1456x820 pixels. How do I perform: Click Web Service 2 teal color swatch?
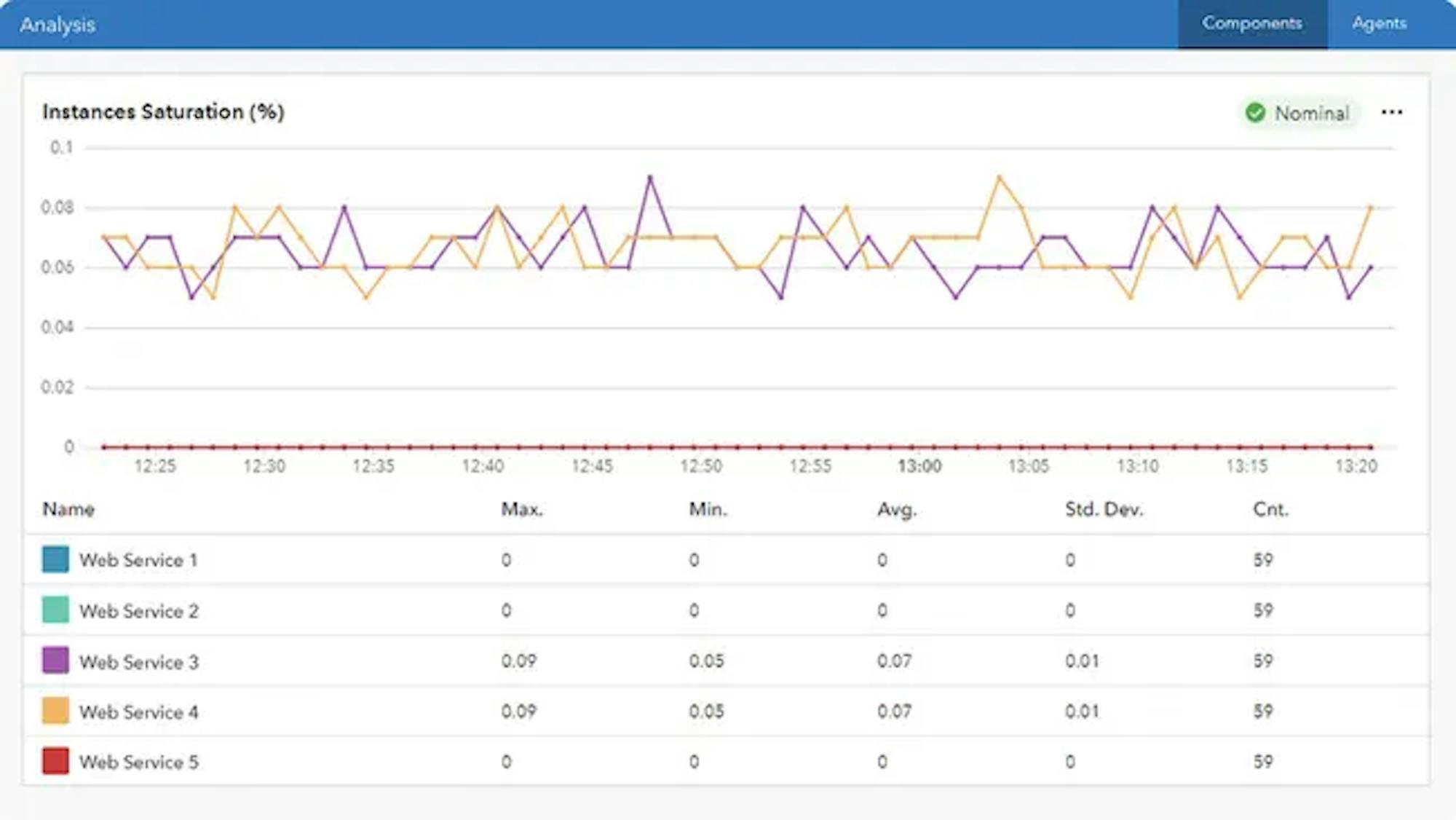pos(55,610)
